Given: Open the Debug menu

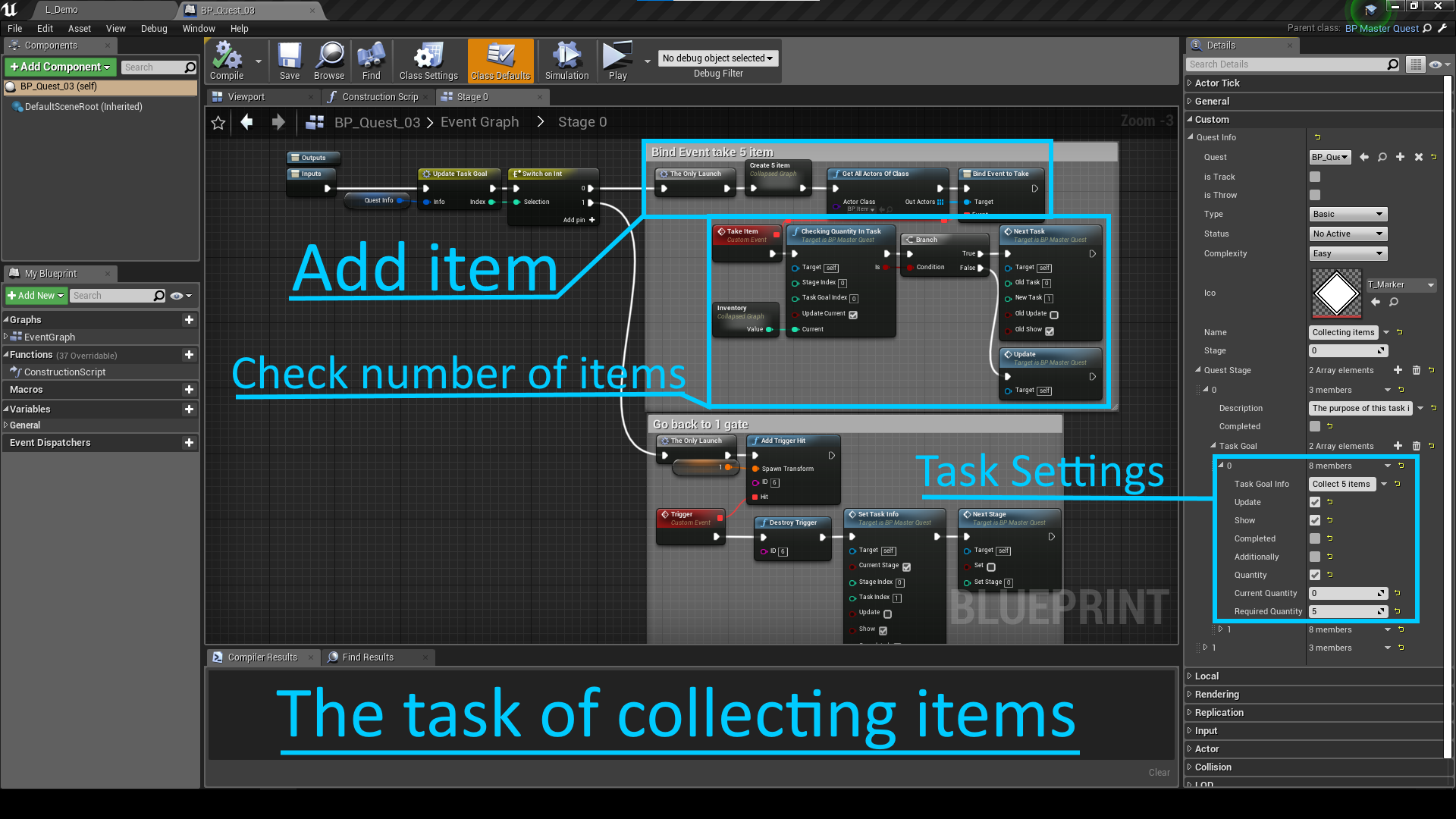Looking at the screenshot, I should (x=154, y=29).
